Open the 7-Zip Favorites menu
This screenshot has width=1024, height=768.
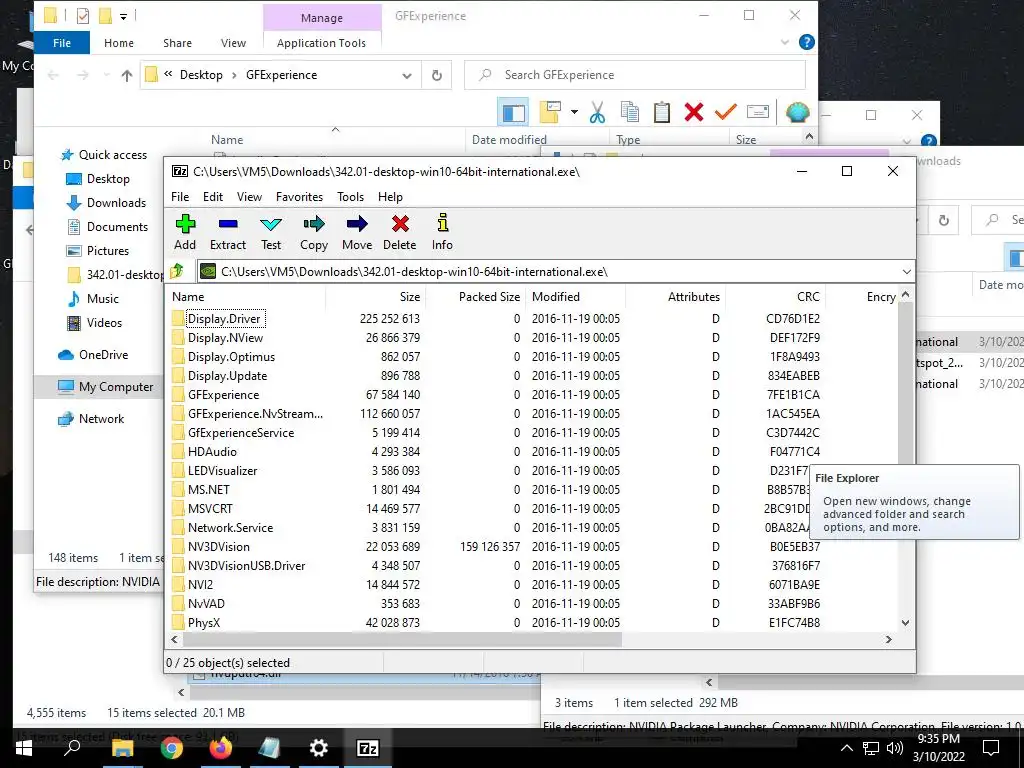(299, 197)
